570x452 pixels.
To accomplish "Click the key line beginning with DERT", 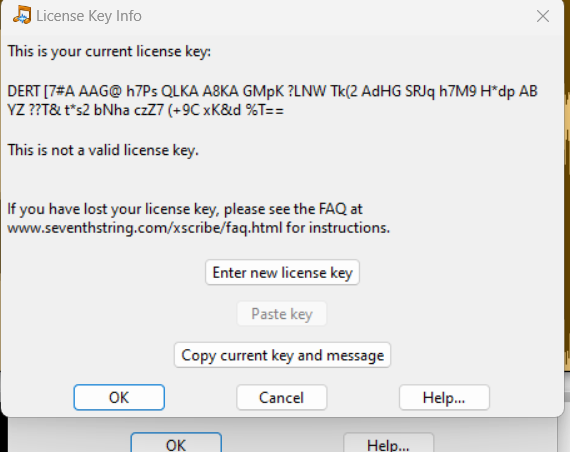I will click(272, 91).
